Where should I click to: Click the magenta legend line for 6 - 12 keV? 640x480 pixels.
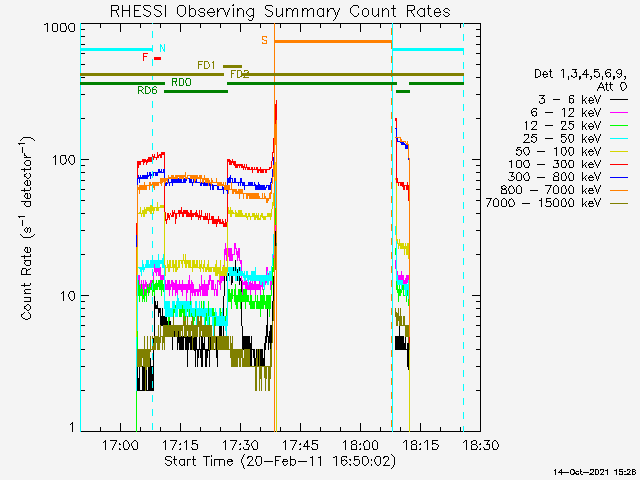click(619, 112)
